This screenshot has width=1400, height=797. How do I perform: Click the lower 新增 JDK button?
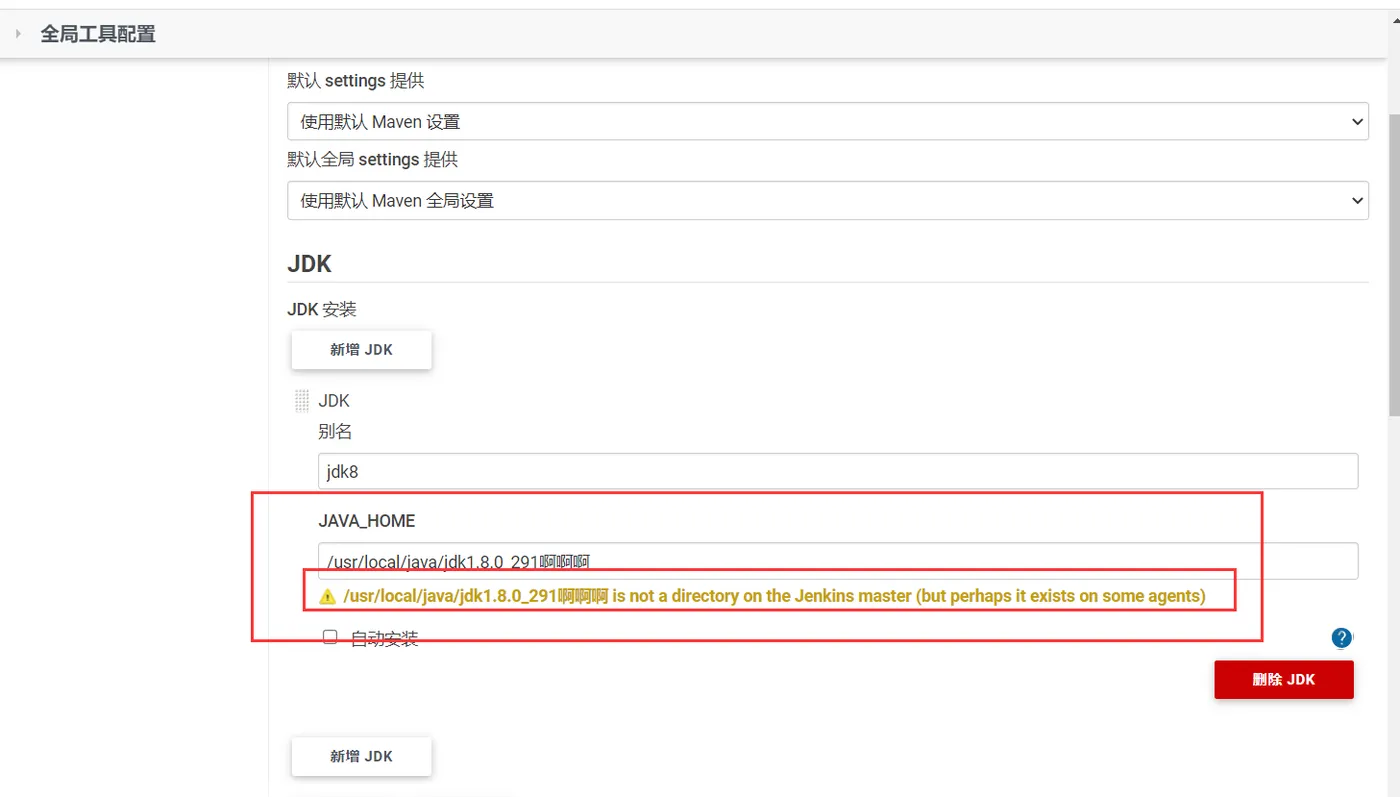coord(362,757)
